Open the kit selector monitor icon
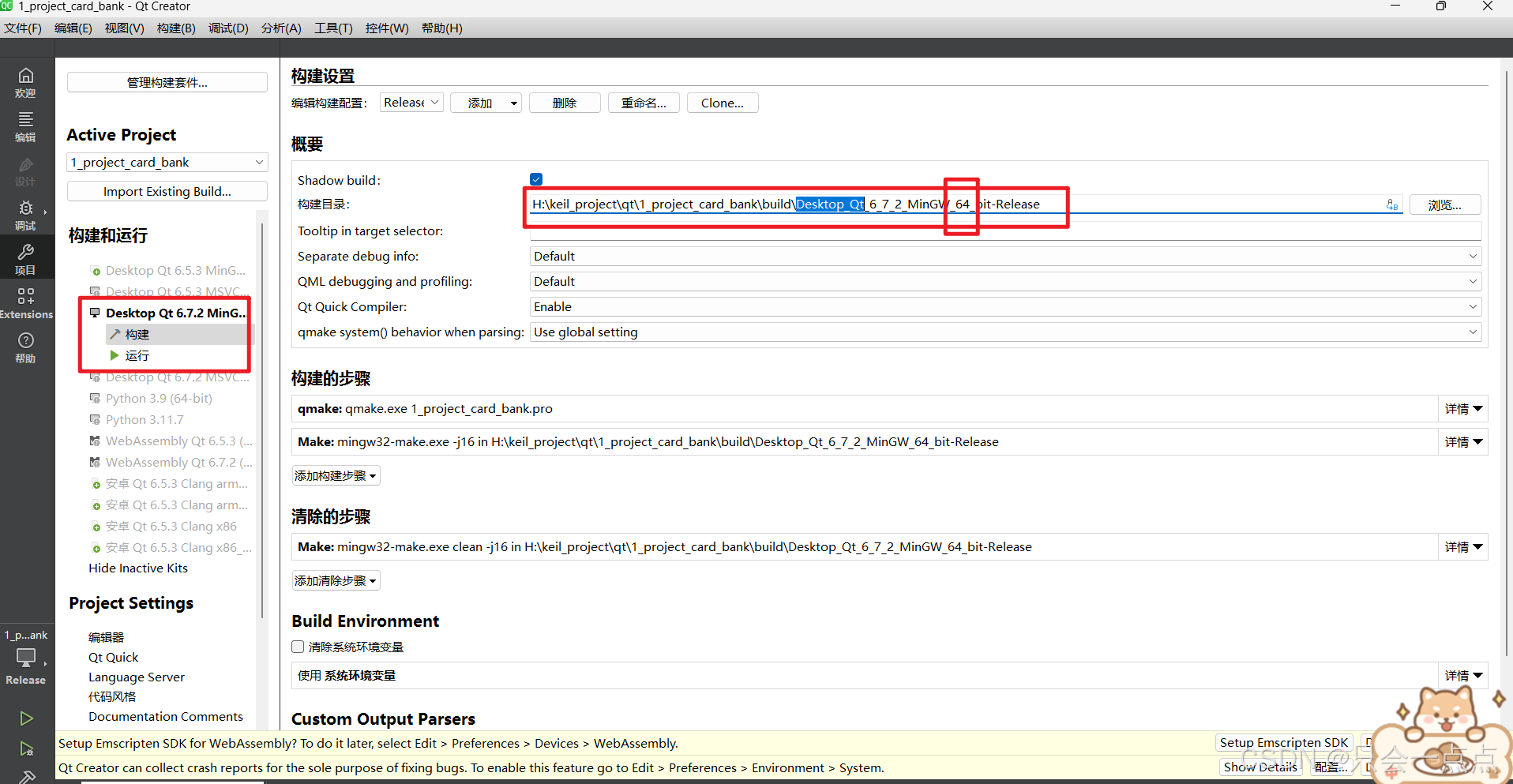 tap(26, 657)
